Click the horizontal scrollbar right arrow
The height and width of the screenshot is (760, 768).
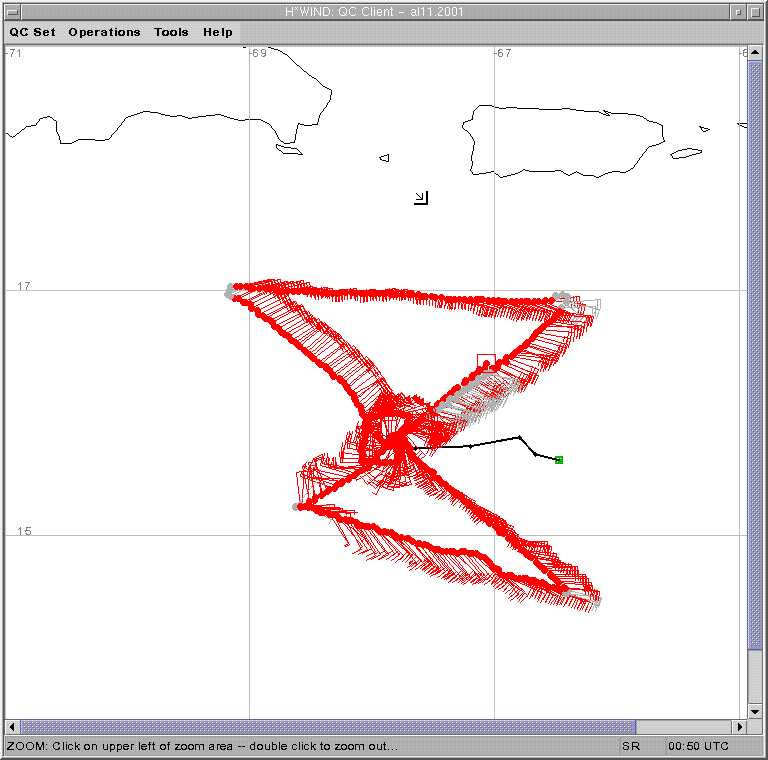click(x=740, y=727)
